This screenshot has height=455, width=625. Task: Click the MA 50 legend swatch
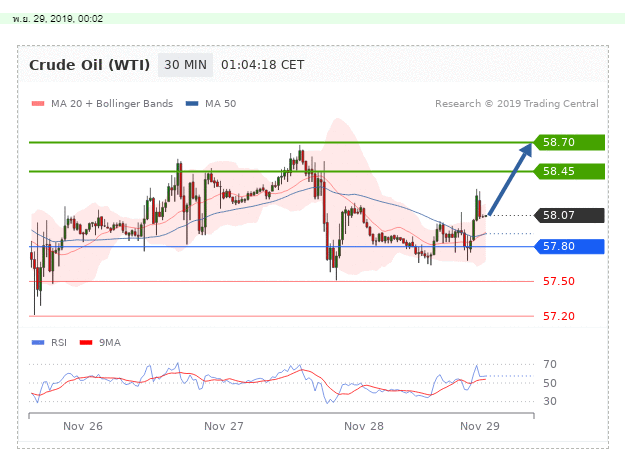tap(192, 104)
